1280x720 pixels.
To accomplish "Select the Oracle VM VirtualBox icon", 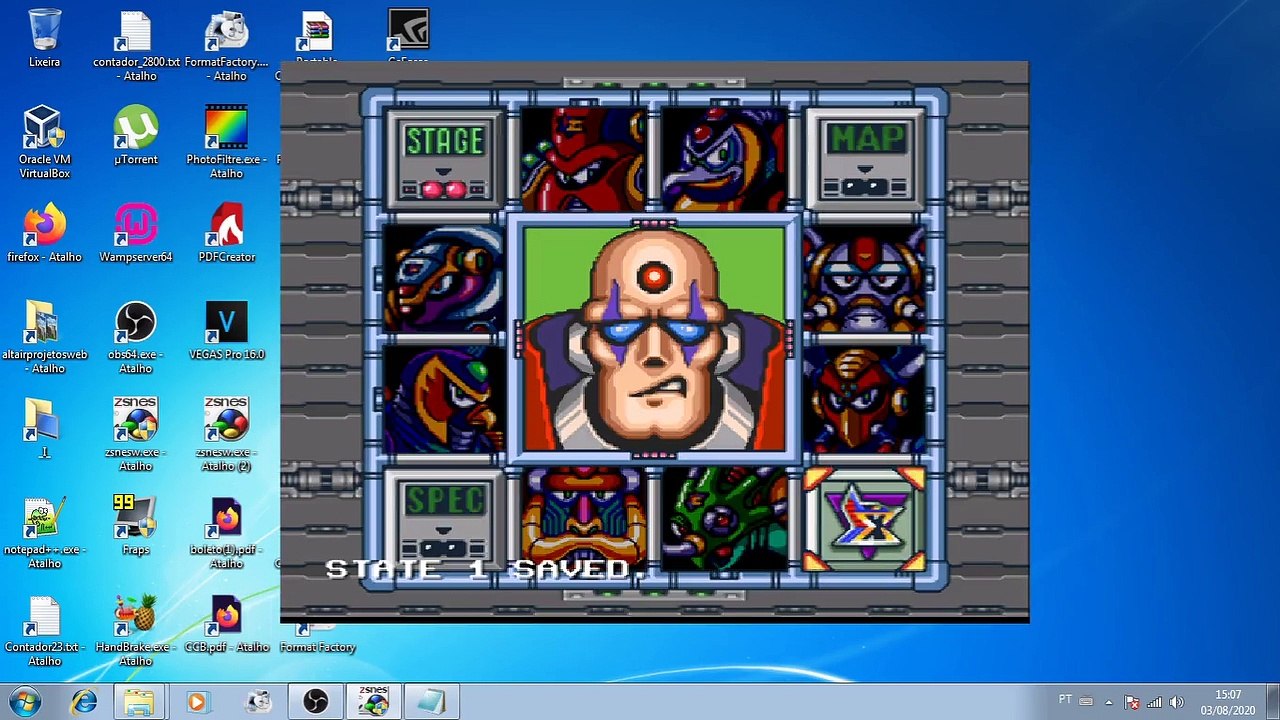I will pyautogui.click(x=44, y=142).
